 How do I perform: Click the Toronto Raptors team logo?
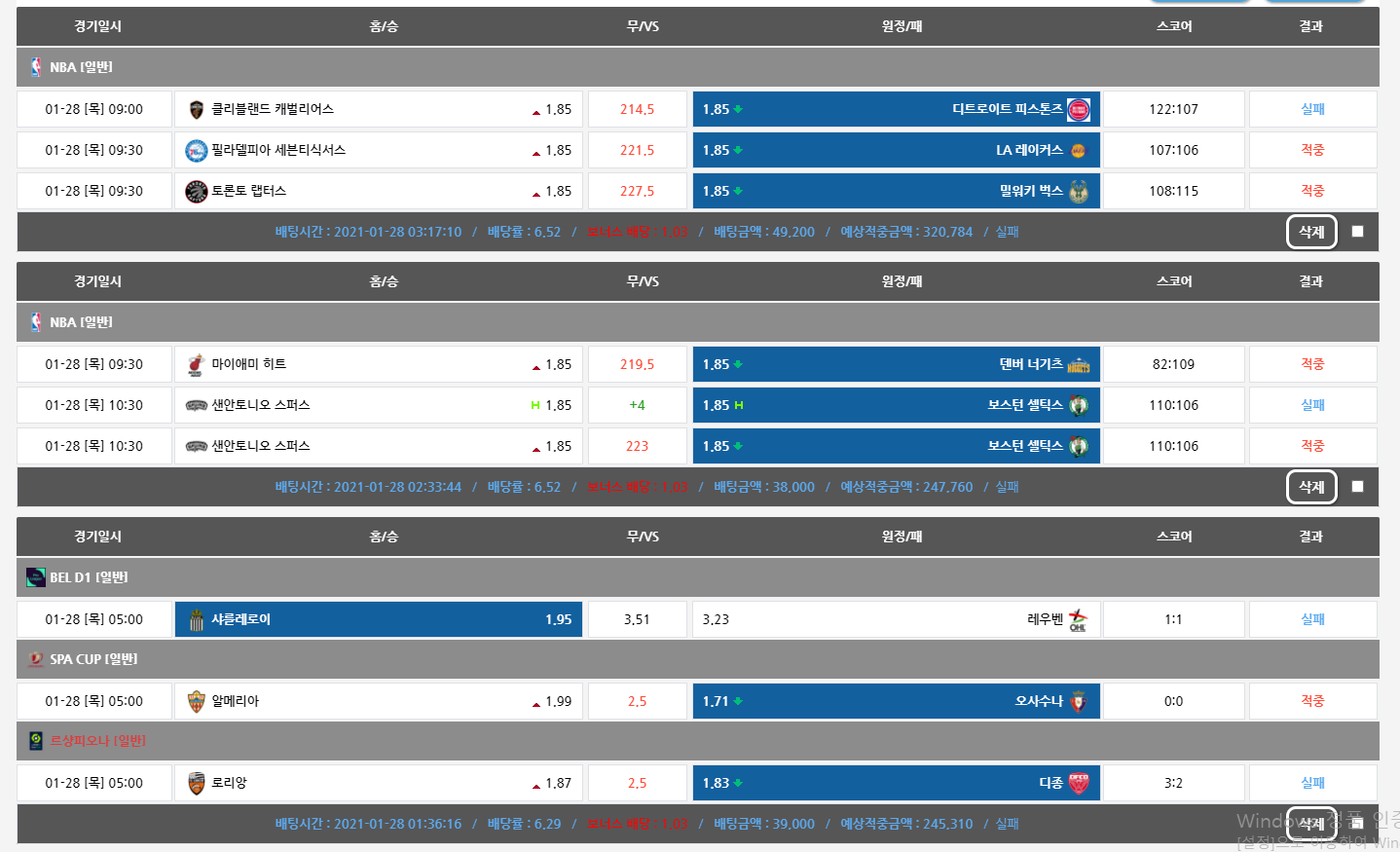[x=196, y=192]
